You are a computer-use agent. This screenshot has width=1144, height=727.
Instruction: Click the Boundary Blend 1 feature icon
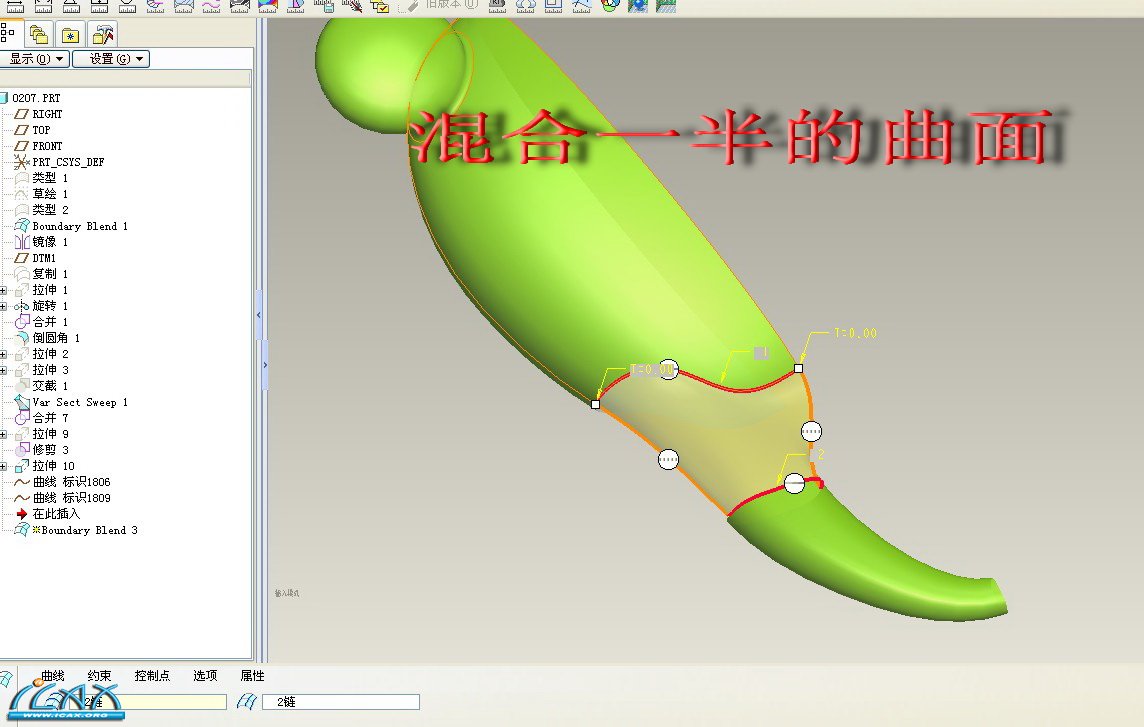pyautogui.click(x=22, y=226)
